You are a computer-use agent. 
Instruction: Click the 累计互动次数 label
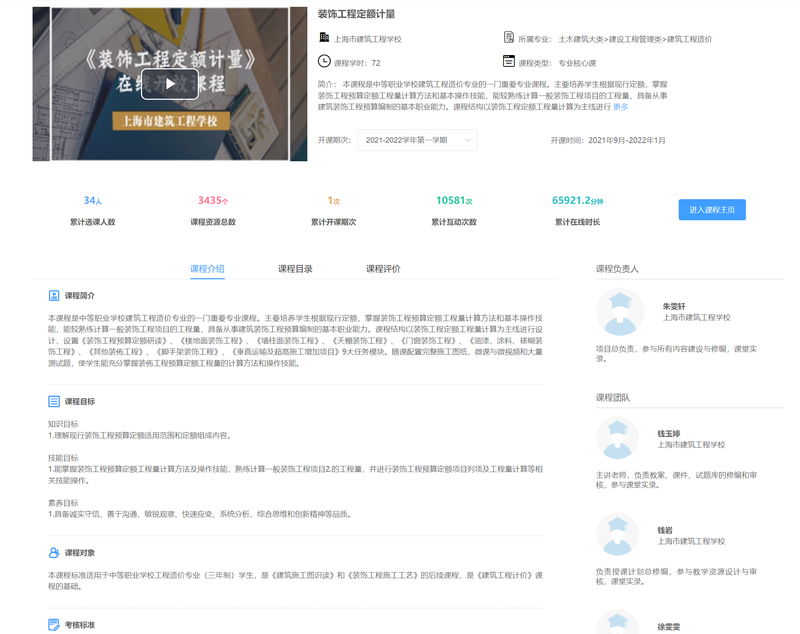pos(454,222)
